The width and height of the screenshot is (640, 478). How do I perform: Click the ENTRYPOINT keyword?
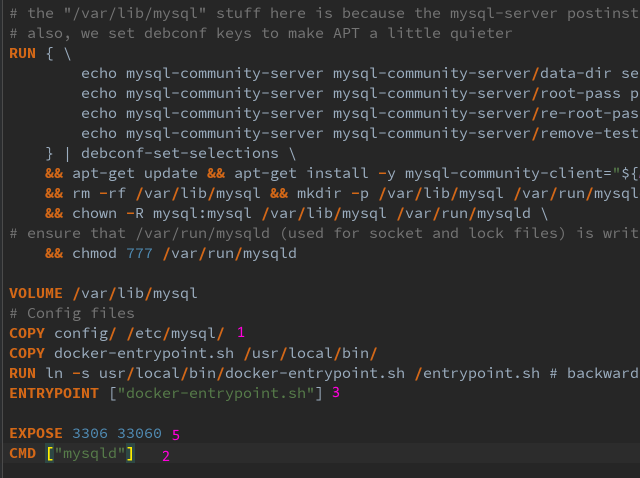54,393
